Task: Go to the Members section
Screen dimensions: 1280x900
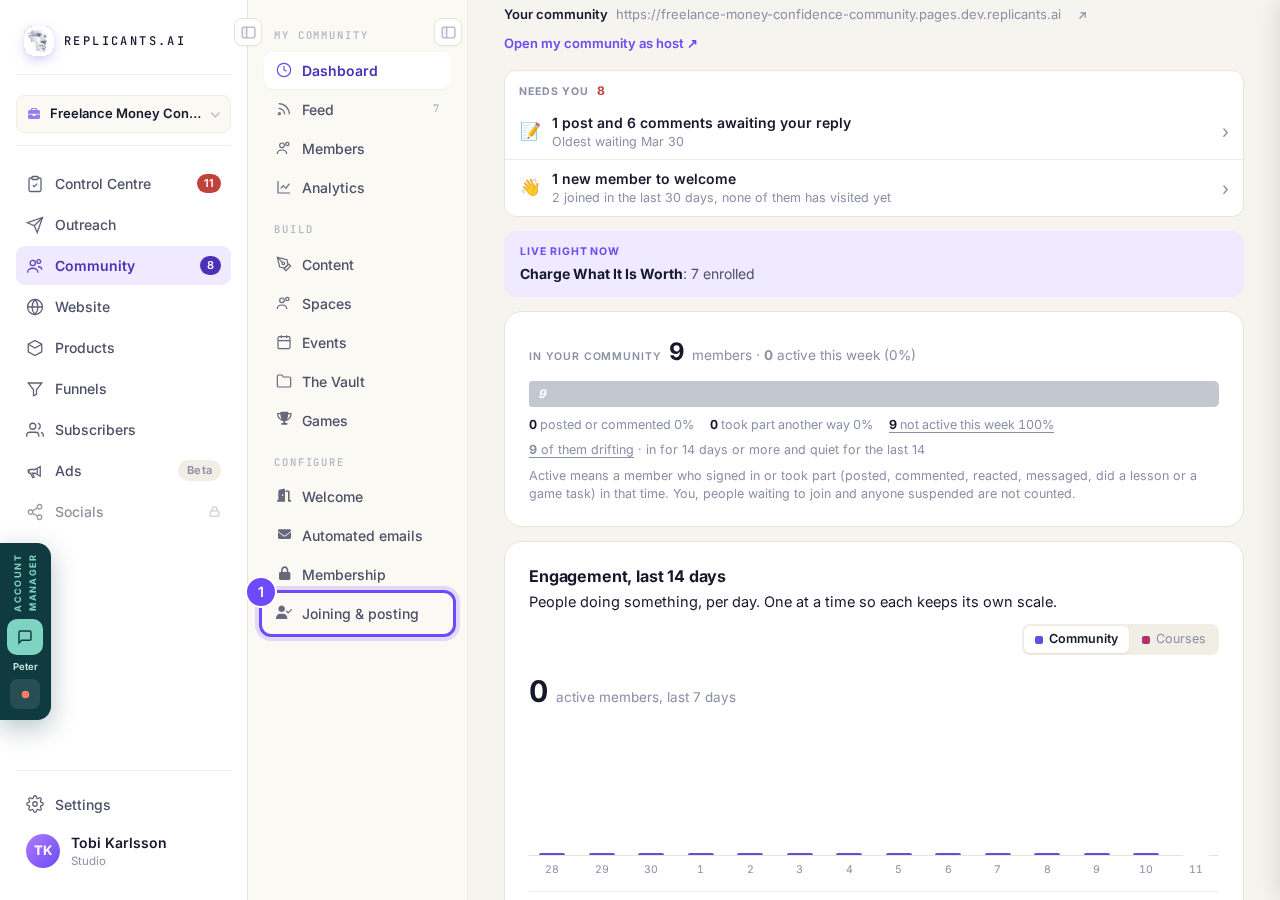Action: coord(357,149)
